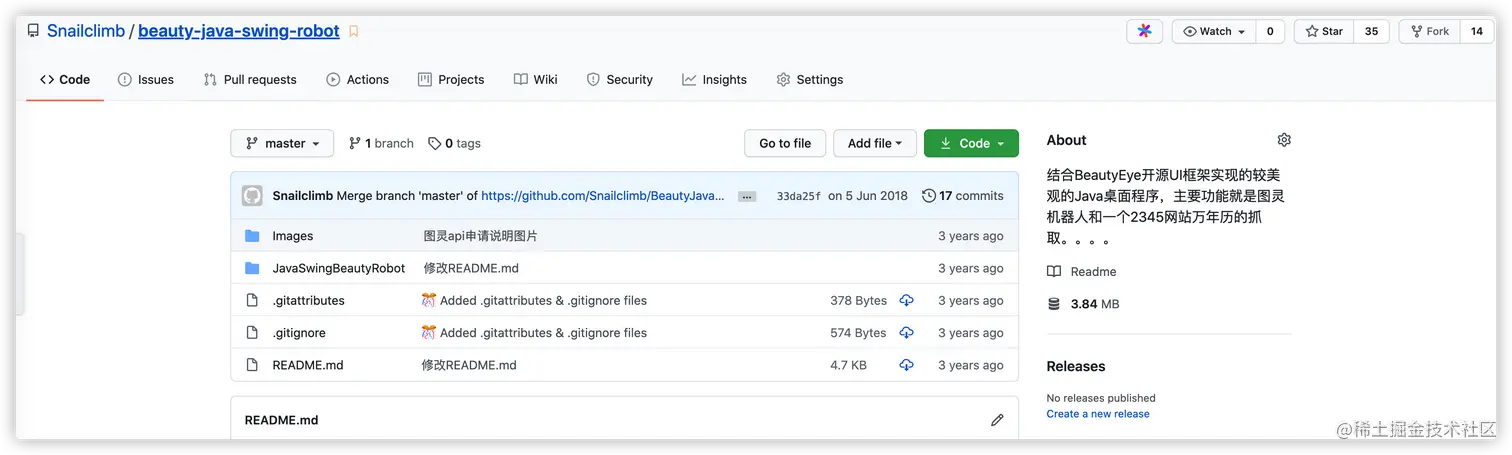Star the repository
Viewport: 1512px width, 455px height.
[x=1324, y=31]
